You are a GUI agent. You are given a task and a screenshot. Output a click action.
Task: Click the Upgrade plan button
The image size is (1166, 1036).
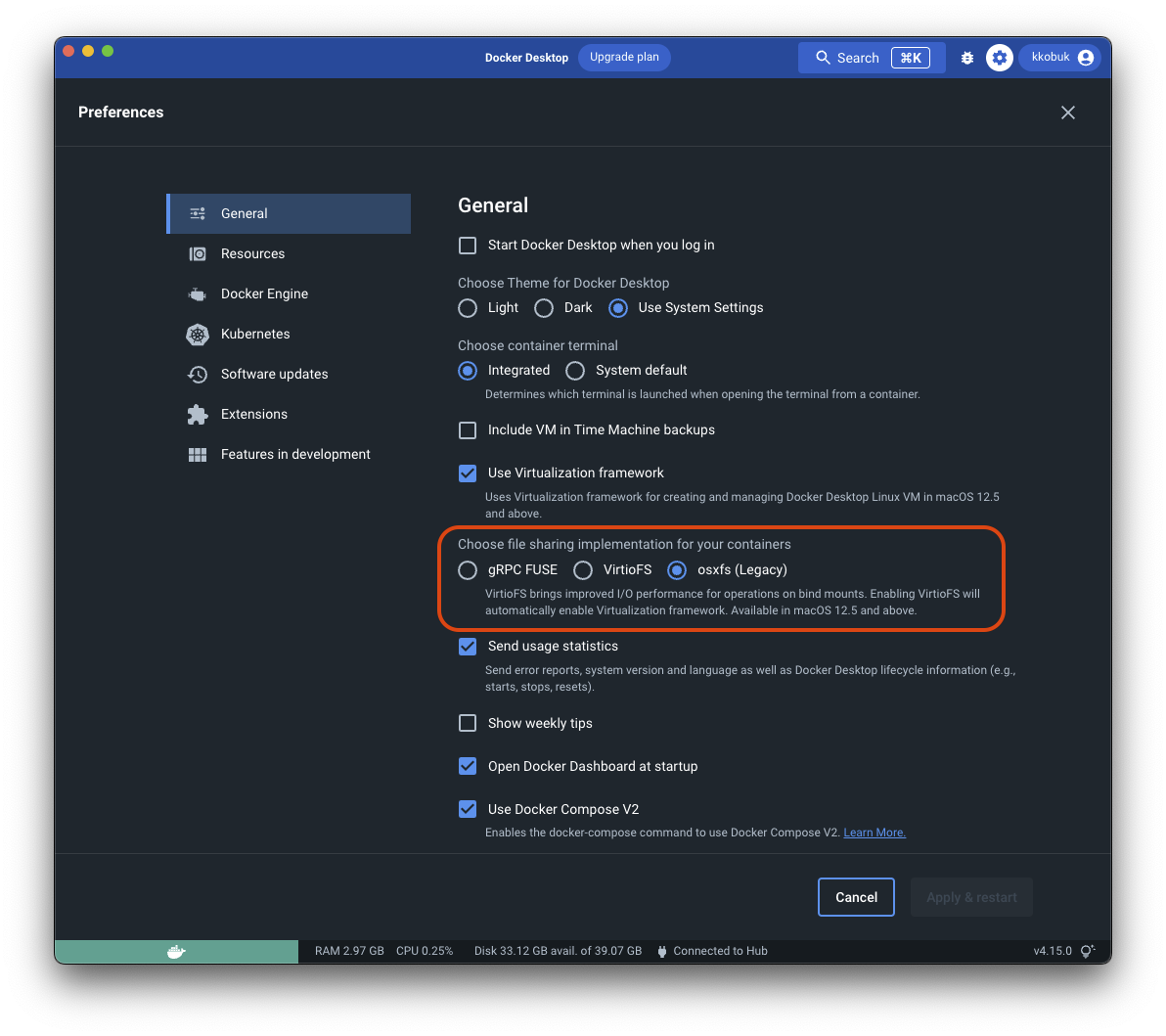624,58
